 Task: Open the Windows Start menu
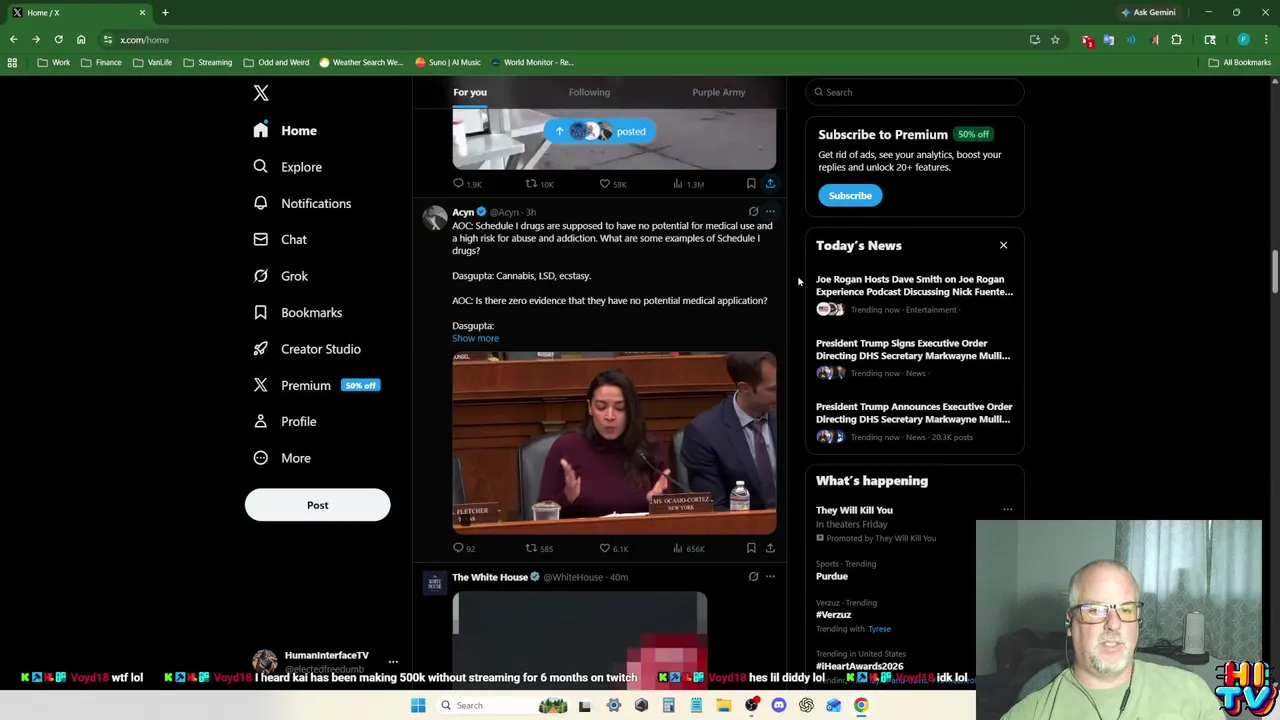418,705
